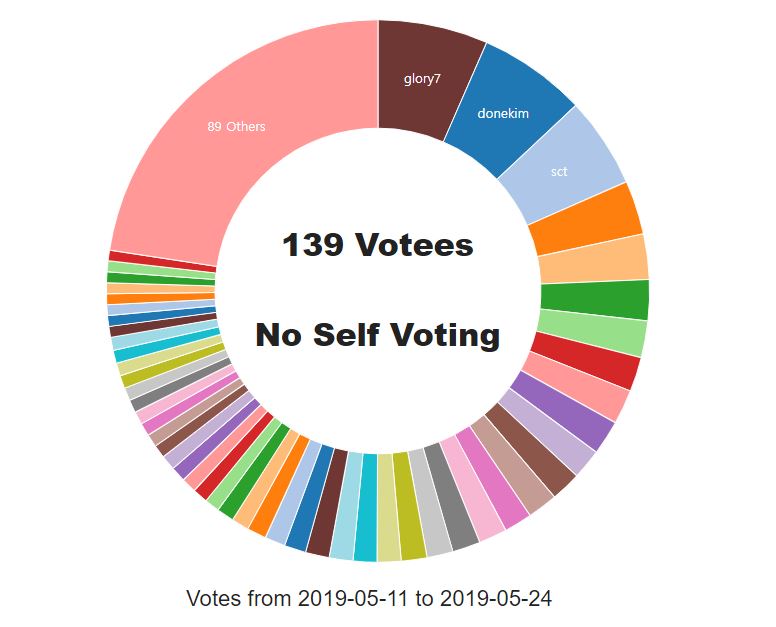This screenshot has height=627, width=776.
Task: Click the No Self Voting label
Action: (x=378, y=335)
